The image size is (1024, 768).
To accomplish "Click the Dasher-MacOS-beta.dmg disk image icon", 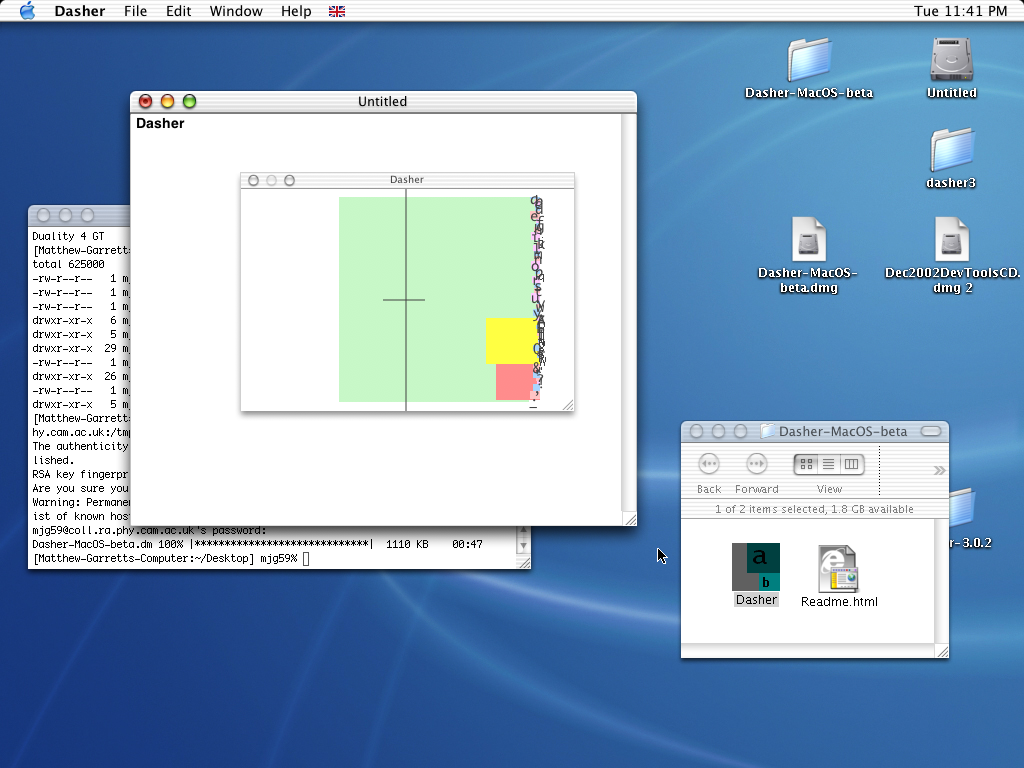I will click(x=808, y=240).
